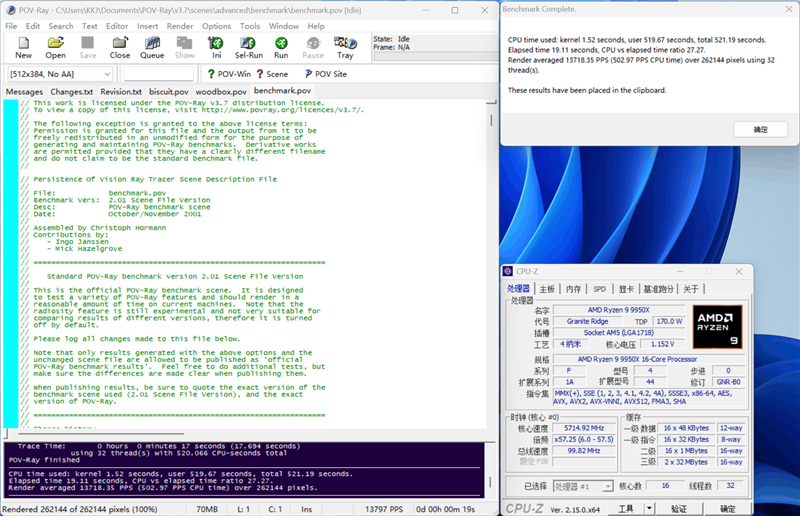Click the Show render window icon
This screenshot has width=800, height=516.
(x=185, y=47)
